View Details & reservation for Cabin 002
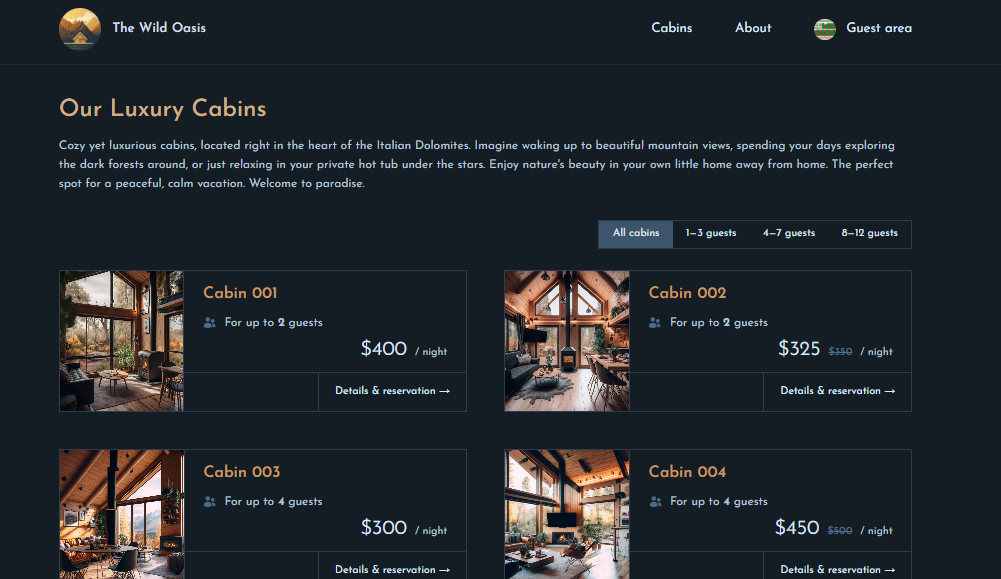The width and height of the screenshot is (1001, 579). [x=837, y=391]
